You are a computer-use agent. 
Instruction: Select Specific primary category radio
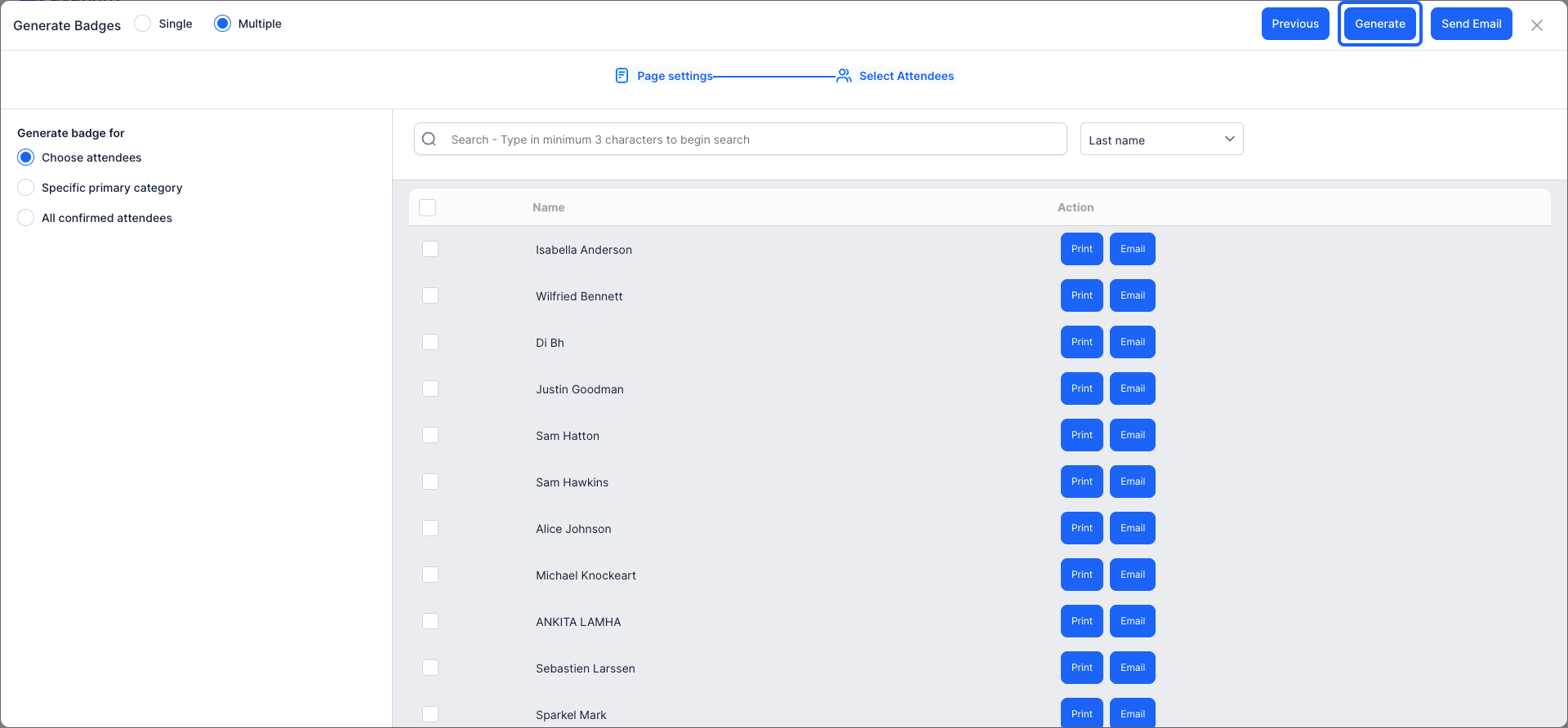(x=26, y=188)
